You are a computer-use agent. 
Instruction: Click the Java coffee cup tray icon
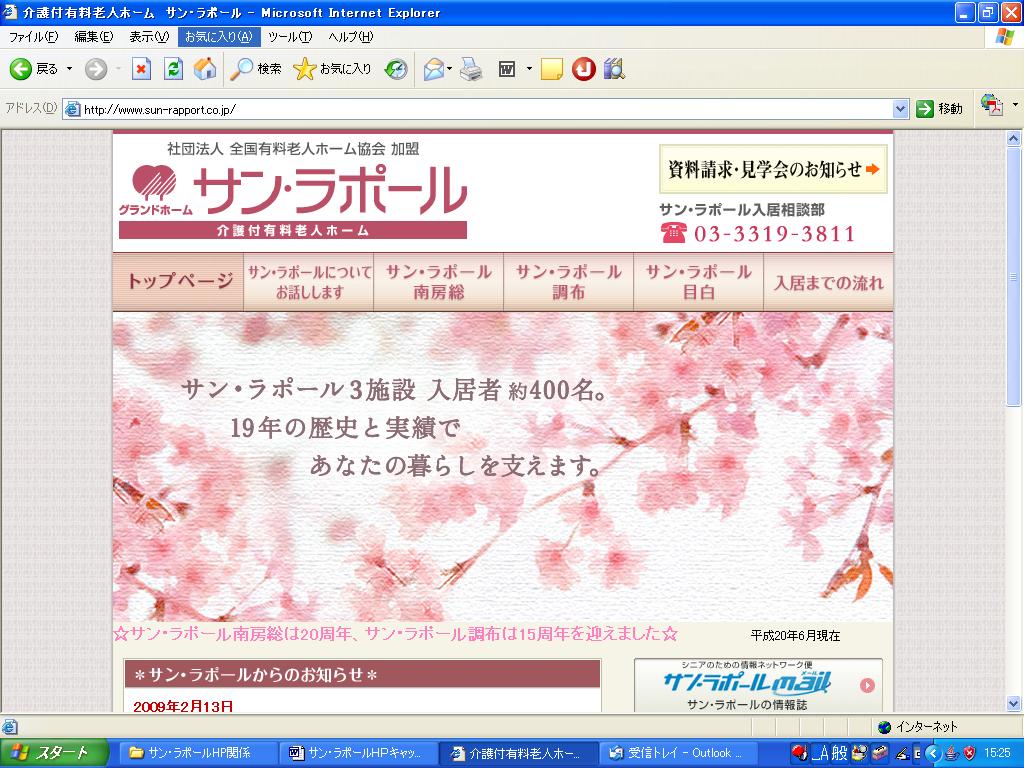coord(953,753)
